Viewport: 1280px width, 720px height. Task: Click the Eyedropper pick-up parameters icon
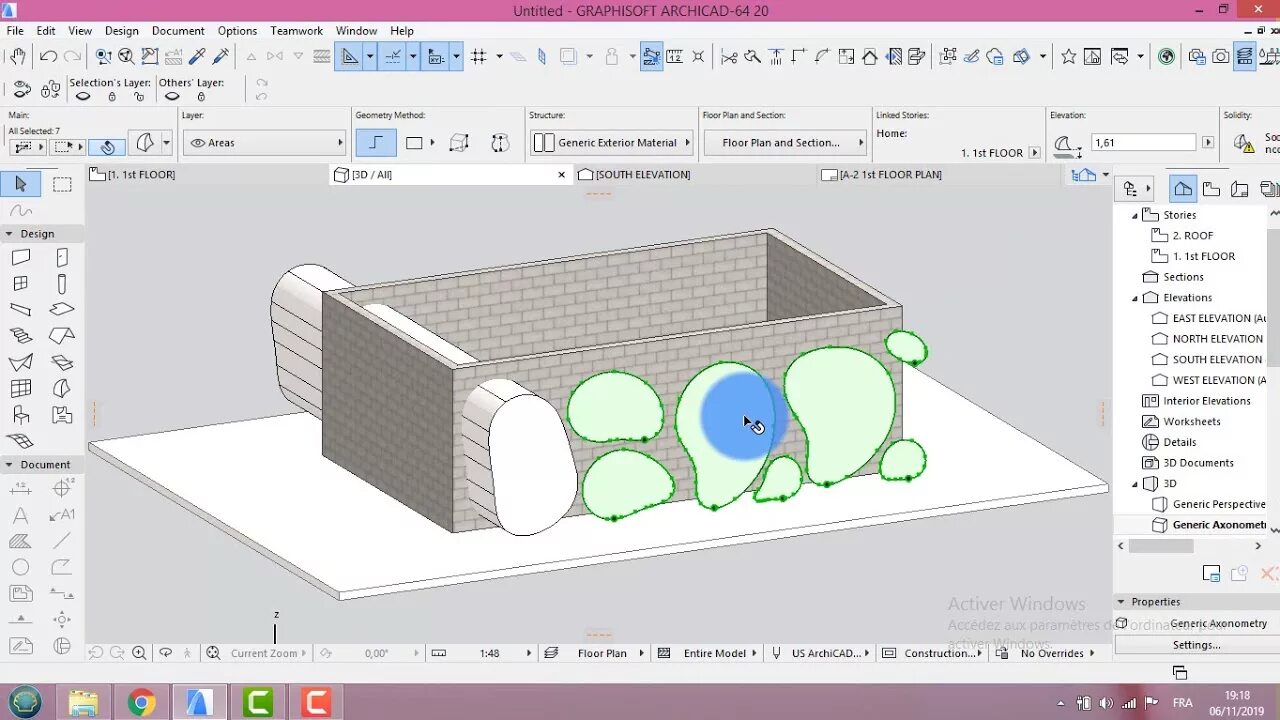coord(197,57)
